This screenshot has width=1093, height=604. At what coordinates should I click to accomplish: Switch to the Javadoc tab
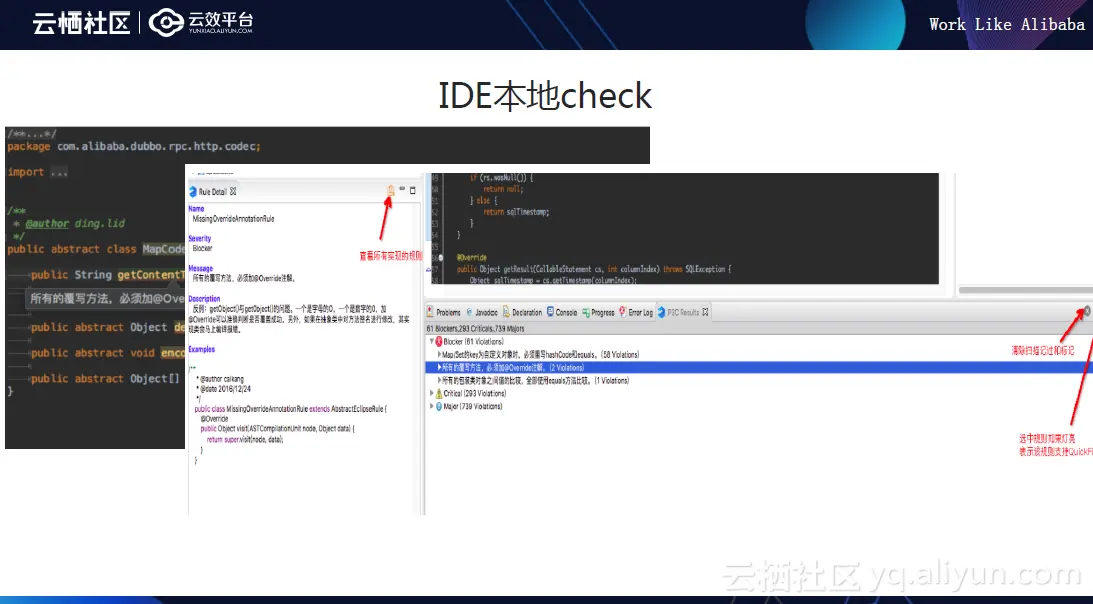[x=482, y=312]
